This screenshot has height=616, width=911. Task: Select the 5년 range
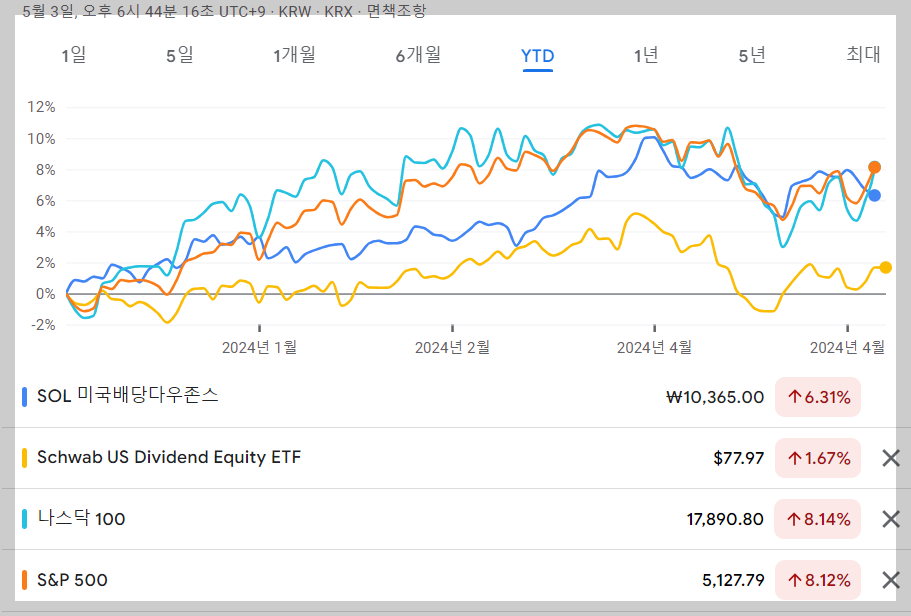[x=752, y=57]
